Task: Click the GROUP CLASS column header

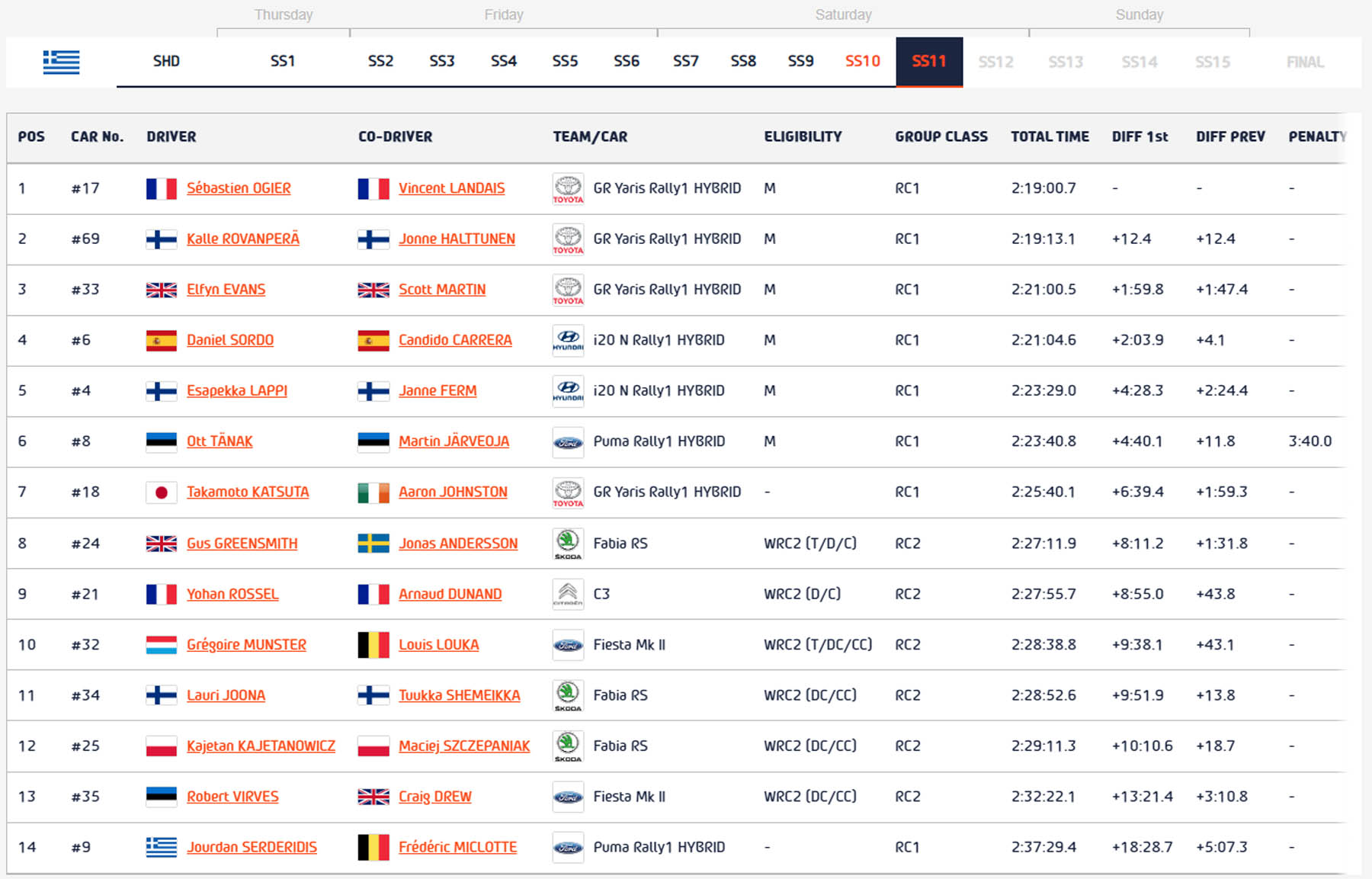Action: coord(941,137)
